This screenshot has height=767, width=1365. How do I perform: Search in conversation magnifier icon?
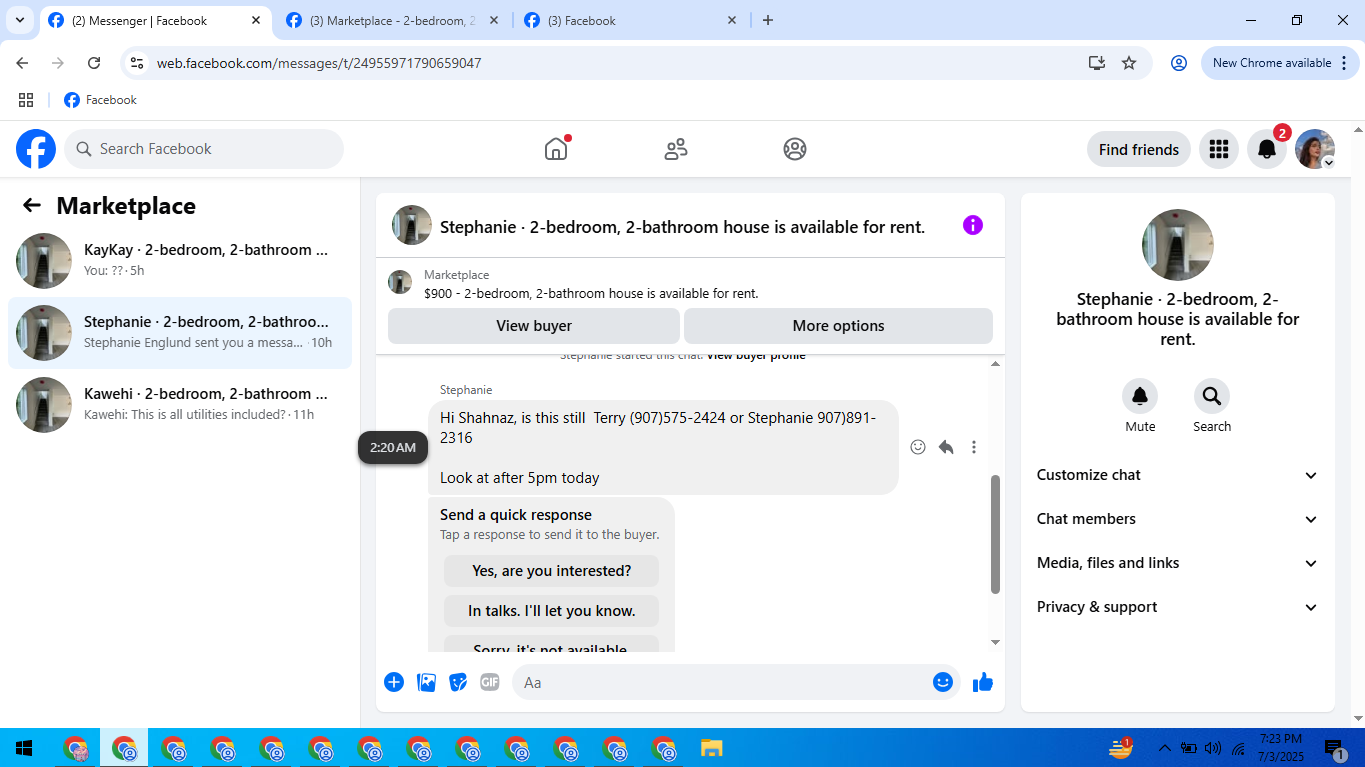click(1212, 396)
